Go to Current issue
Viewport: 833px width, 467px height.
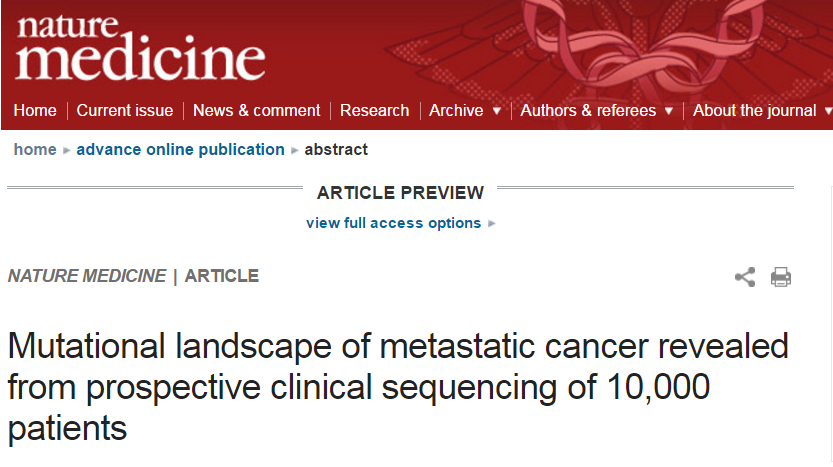pyautogui.click(x=125, y=111)
